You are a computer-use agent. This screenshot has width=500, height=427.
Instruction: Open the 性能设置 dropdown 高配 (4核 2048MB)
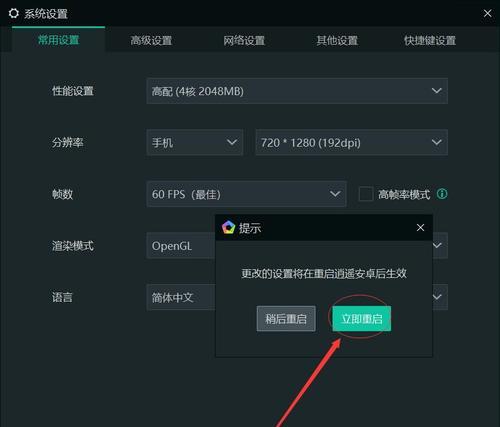pyautogui.click(x=297, y=91)
